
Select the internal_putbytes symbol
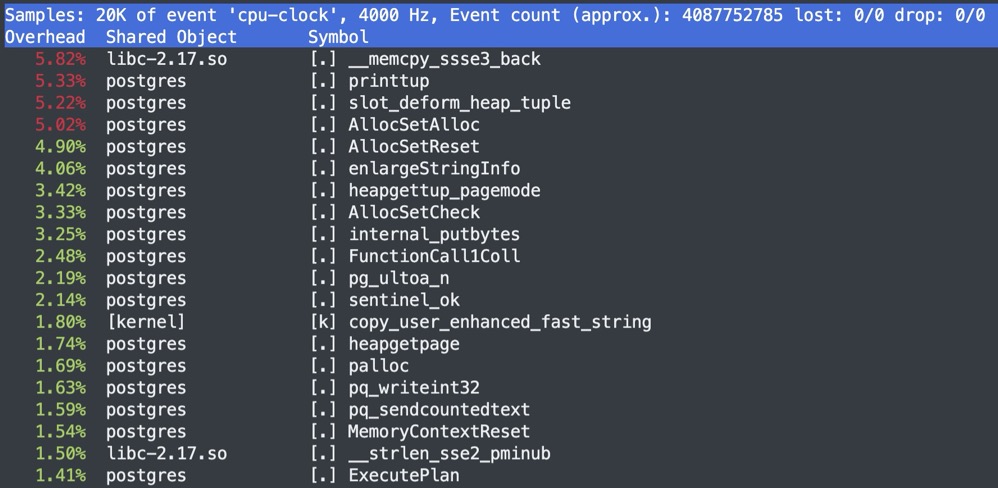point(434,234)
